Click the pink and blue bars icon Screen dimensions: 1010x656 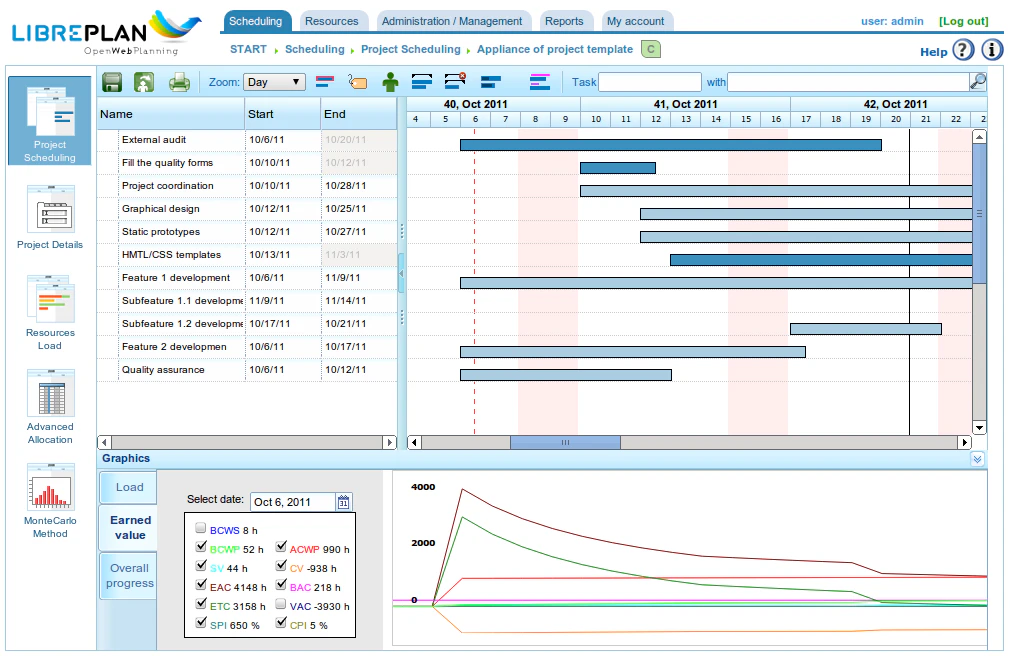(x=540, y=82)
